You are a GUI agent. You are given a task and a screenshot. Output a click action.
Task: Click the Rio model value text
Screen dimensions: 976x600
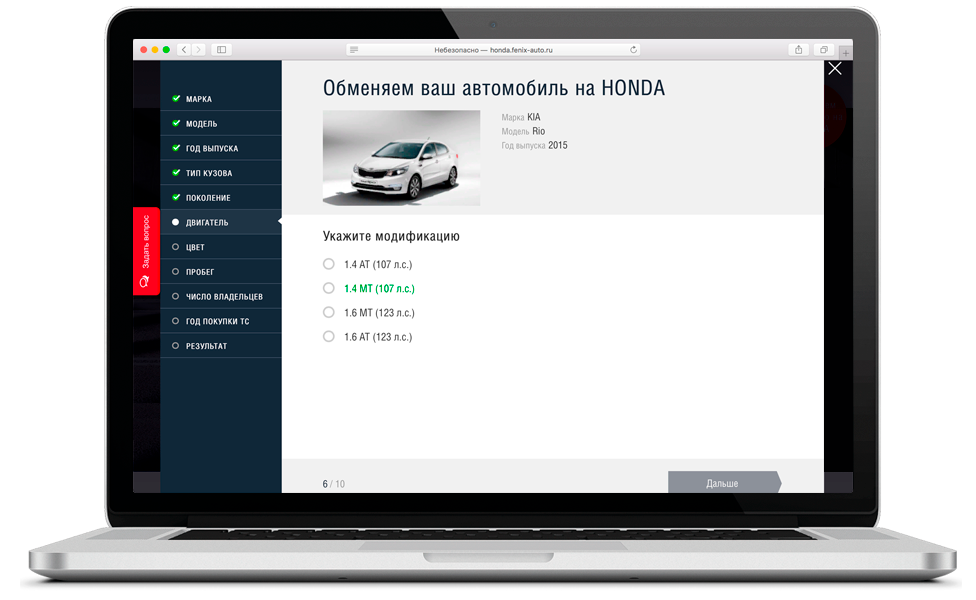pyautogui.click(x=538, y=131)
